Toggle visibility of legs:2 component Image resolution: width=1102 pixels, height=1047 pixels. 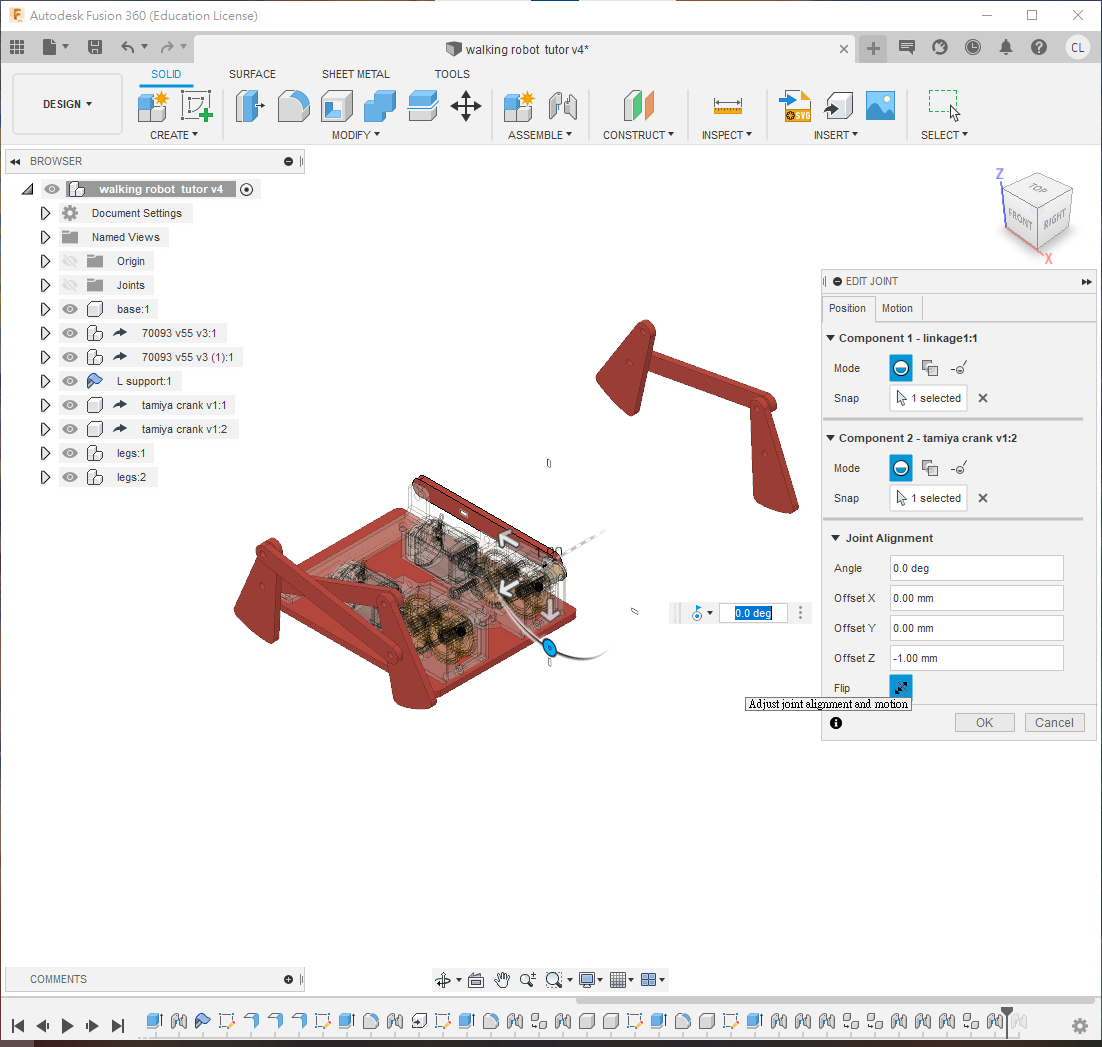coord(70,477)
